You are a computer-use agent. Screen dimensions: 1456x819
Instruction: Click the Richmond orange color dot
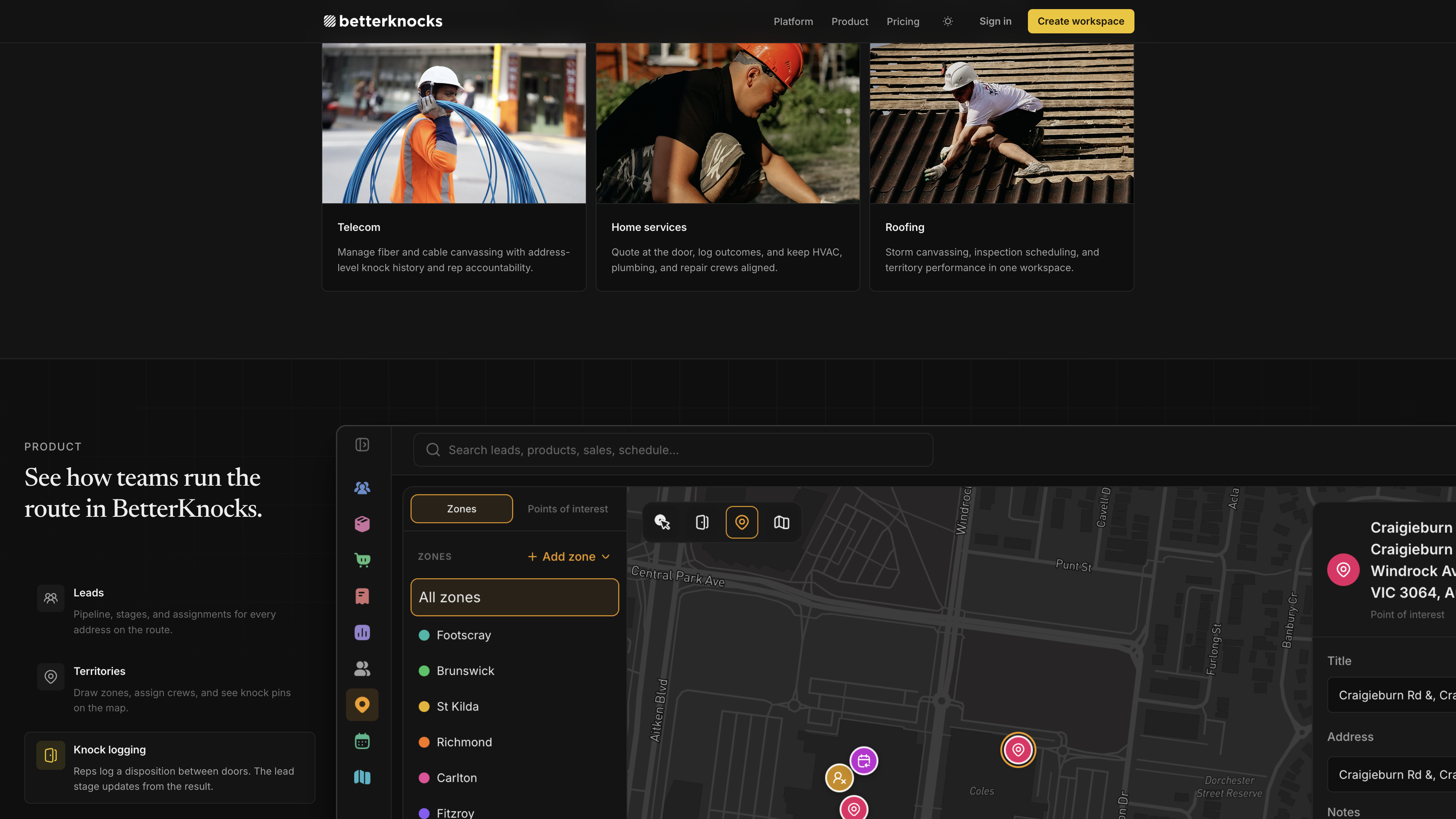coord(424,742)
